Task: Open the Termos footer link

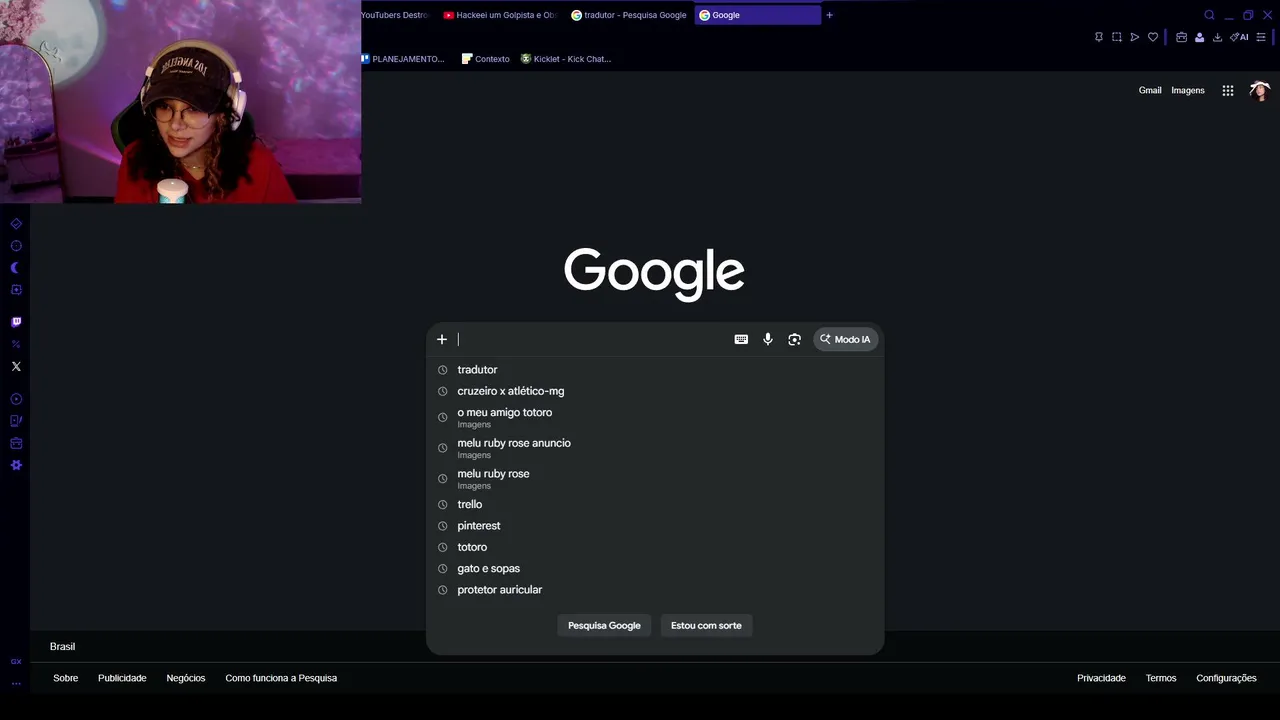Action: [x=1161, y=678]
